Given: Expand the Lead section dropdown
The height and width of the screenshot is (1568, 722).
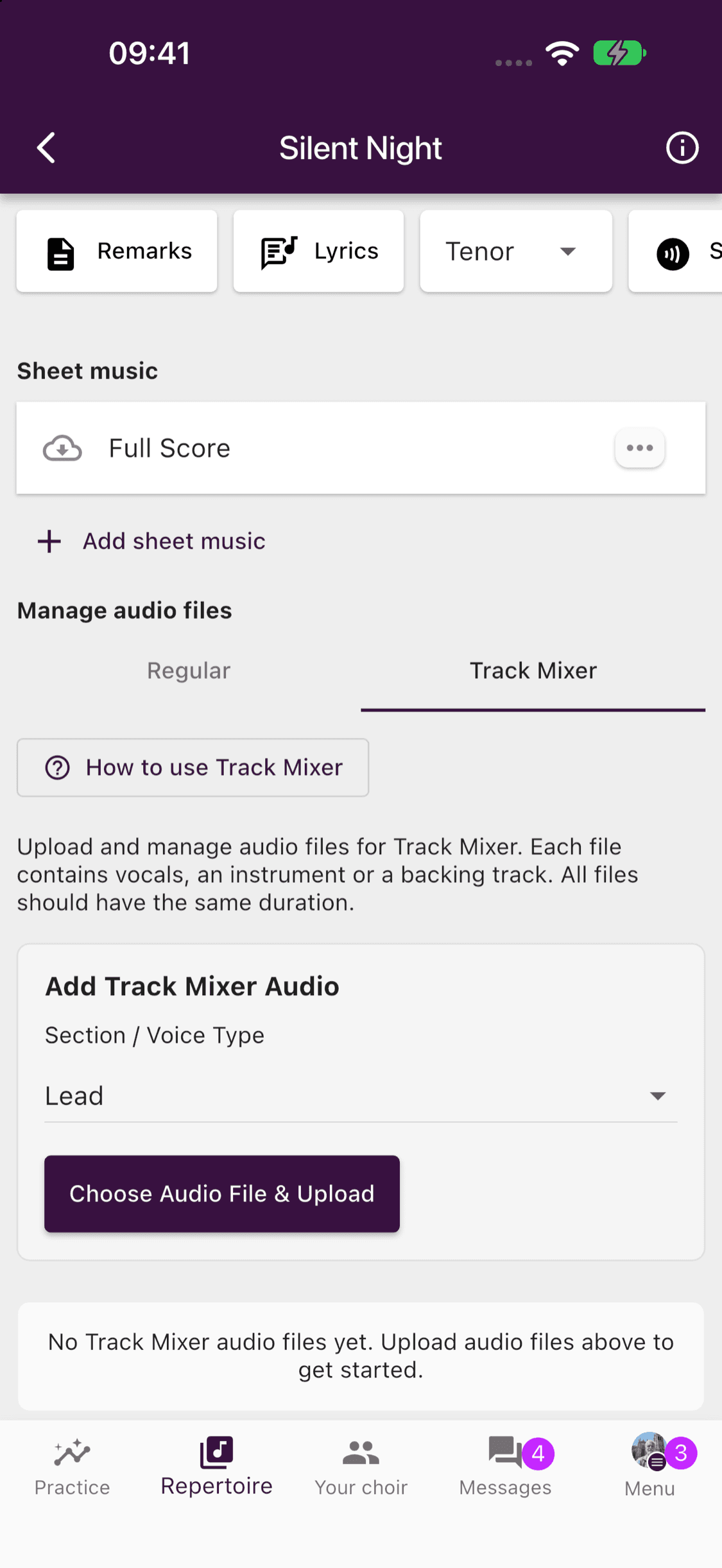Looking at the screenshot, I should (x=361, y=1096).
